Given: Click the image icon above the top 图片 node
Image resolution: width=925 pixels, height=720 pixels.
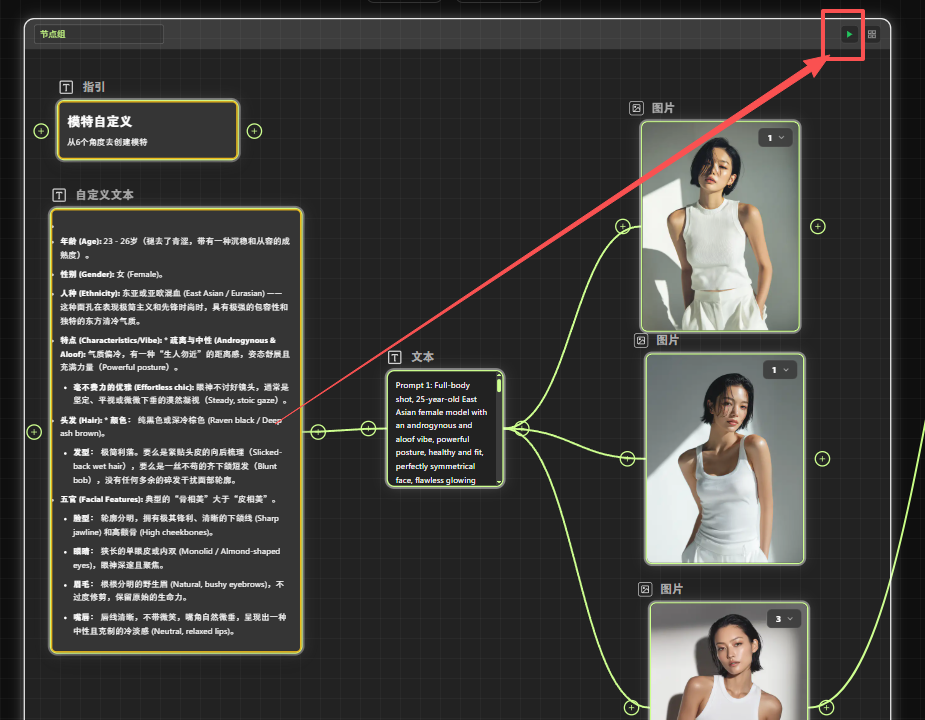Looking at the screenshot, I should coord(636,108).
